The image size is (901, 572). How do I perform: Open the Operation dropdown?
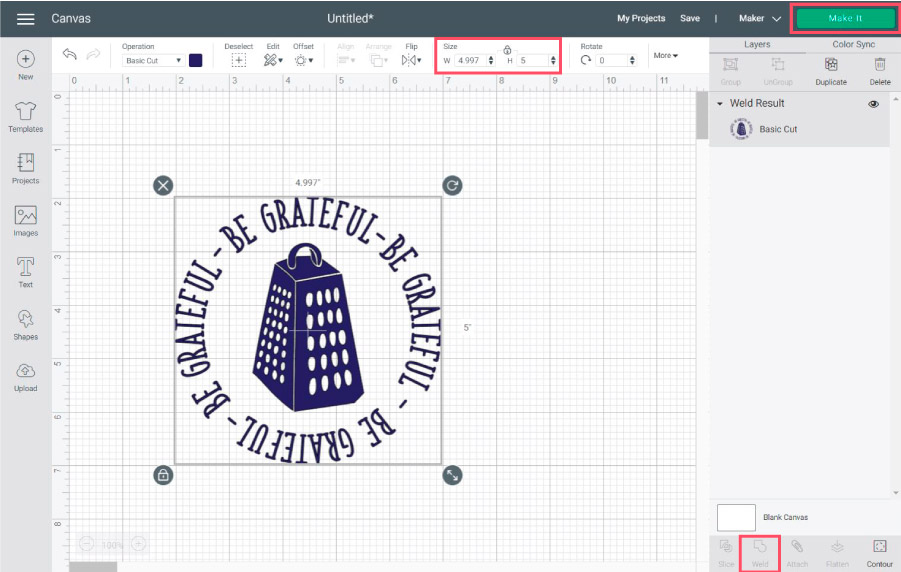click(153, 61)
